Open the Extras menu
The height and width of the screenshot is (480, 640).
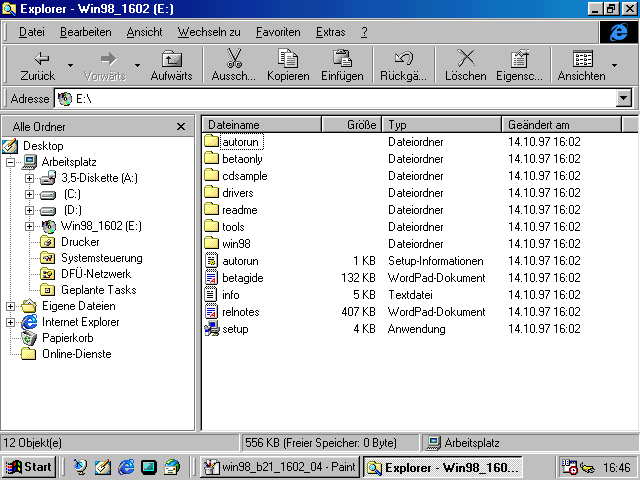click(x=331, y=32)
